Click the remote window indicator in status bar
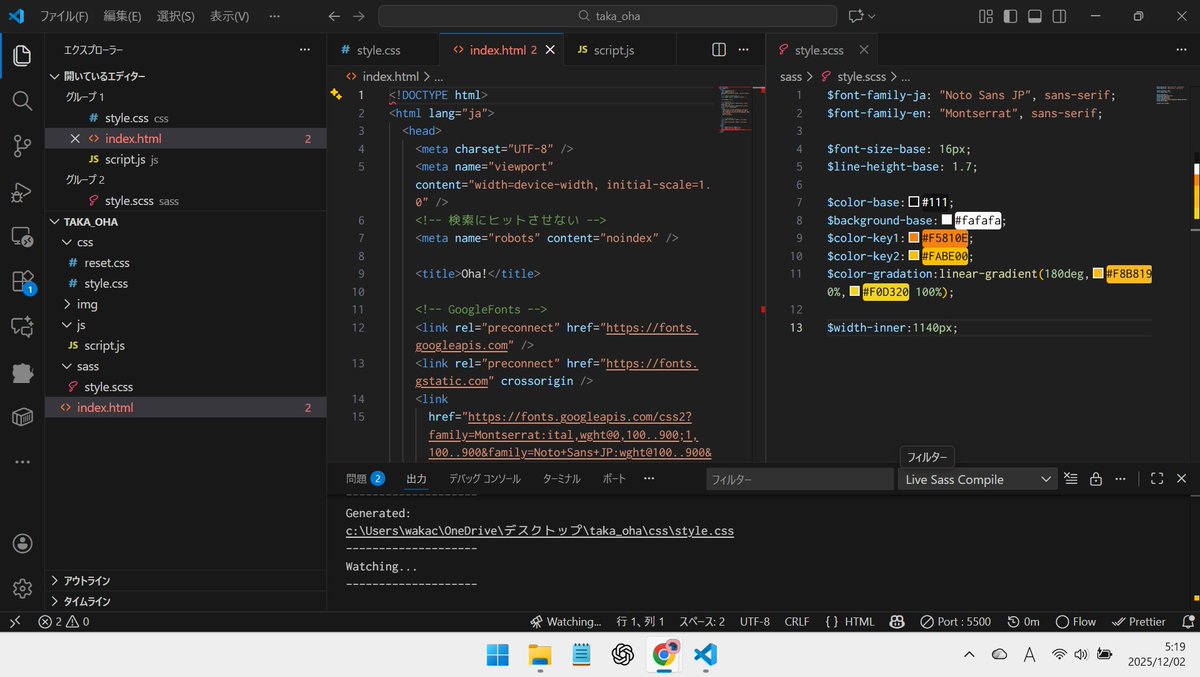 point(14,622)
